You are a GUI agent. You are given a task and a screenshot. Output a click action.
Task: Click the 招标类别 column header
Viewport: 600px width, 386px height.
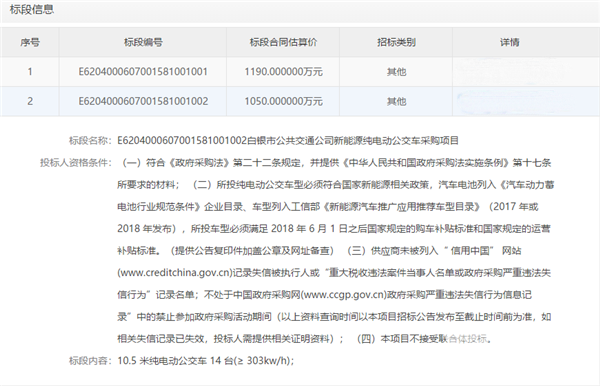coord(396,42)
